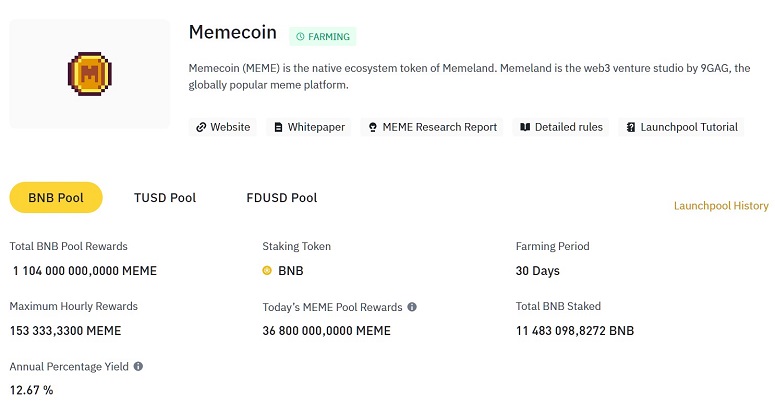
Task: Open the Launchpool Tutorial
Action: (681, 127)
